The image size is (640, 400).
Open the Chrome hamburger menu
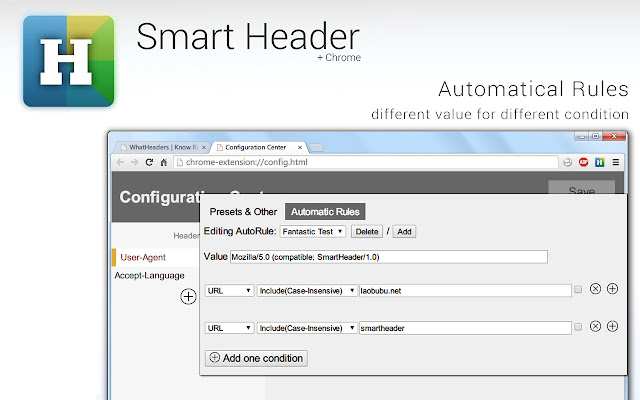(x=615, y=162)
